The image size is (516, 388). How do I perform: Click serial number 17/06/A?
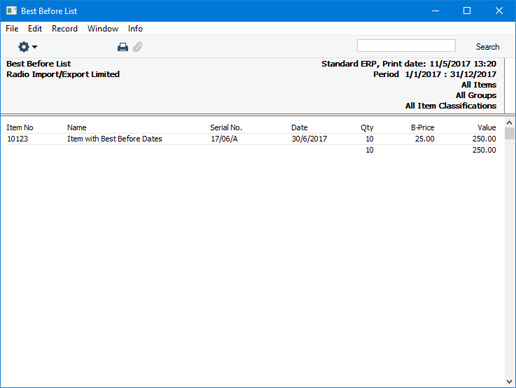[x=224, y=139]
